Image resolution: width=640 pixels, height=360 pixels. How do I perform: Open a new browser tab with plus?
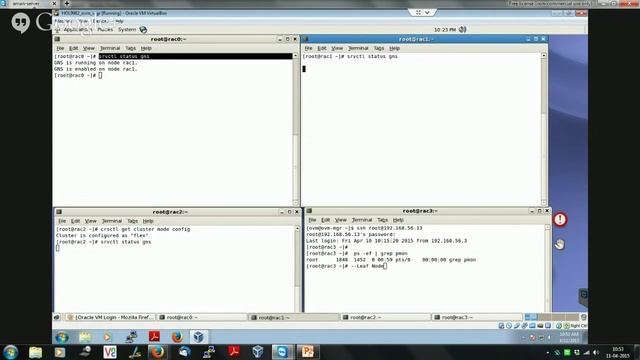(67, 3)
